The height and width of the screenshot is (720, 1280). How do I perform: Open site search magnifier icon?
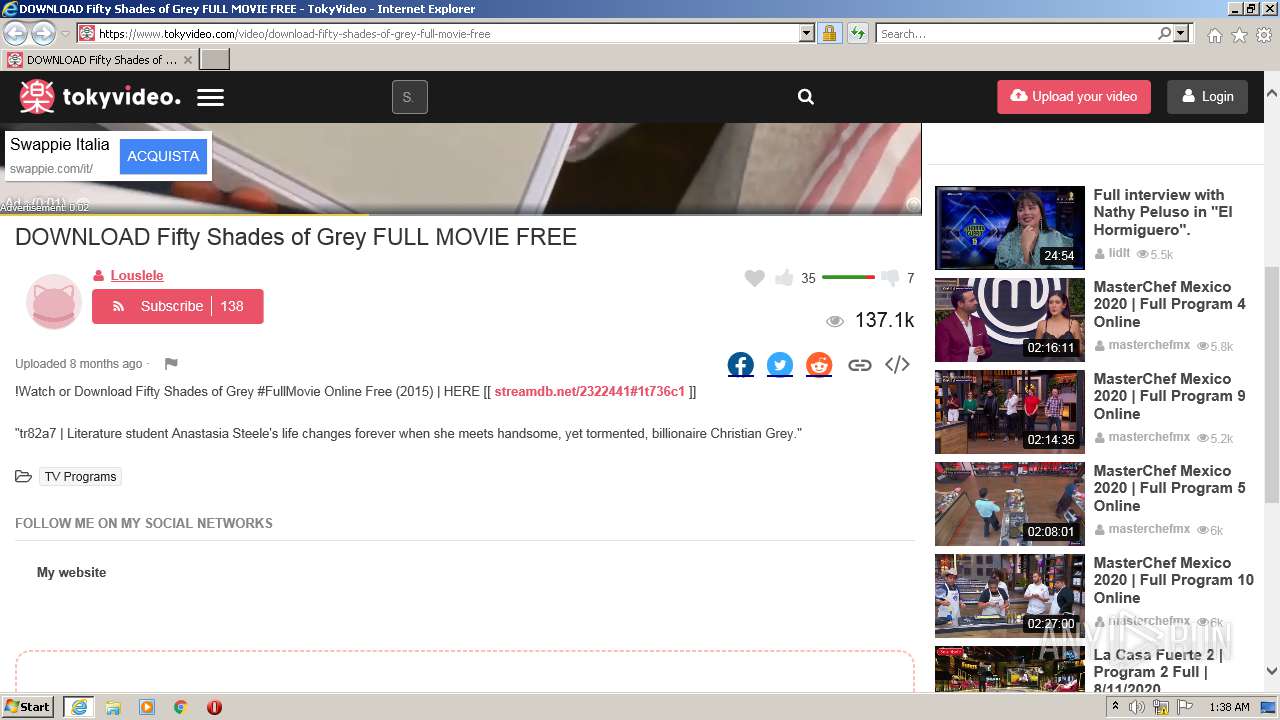coord(805,97)
